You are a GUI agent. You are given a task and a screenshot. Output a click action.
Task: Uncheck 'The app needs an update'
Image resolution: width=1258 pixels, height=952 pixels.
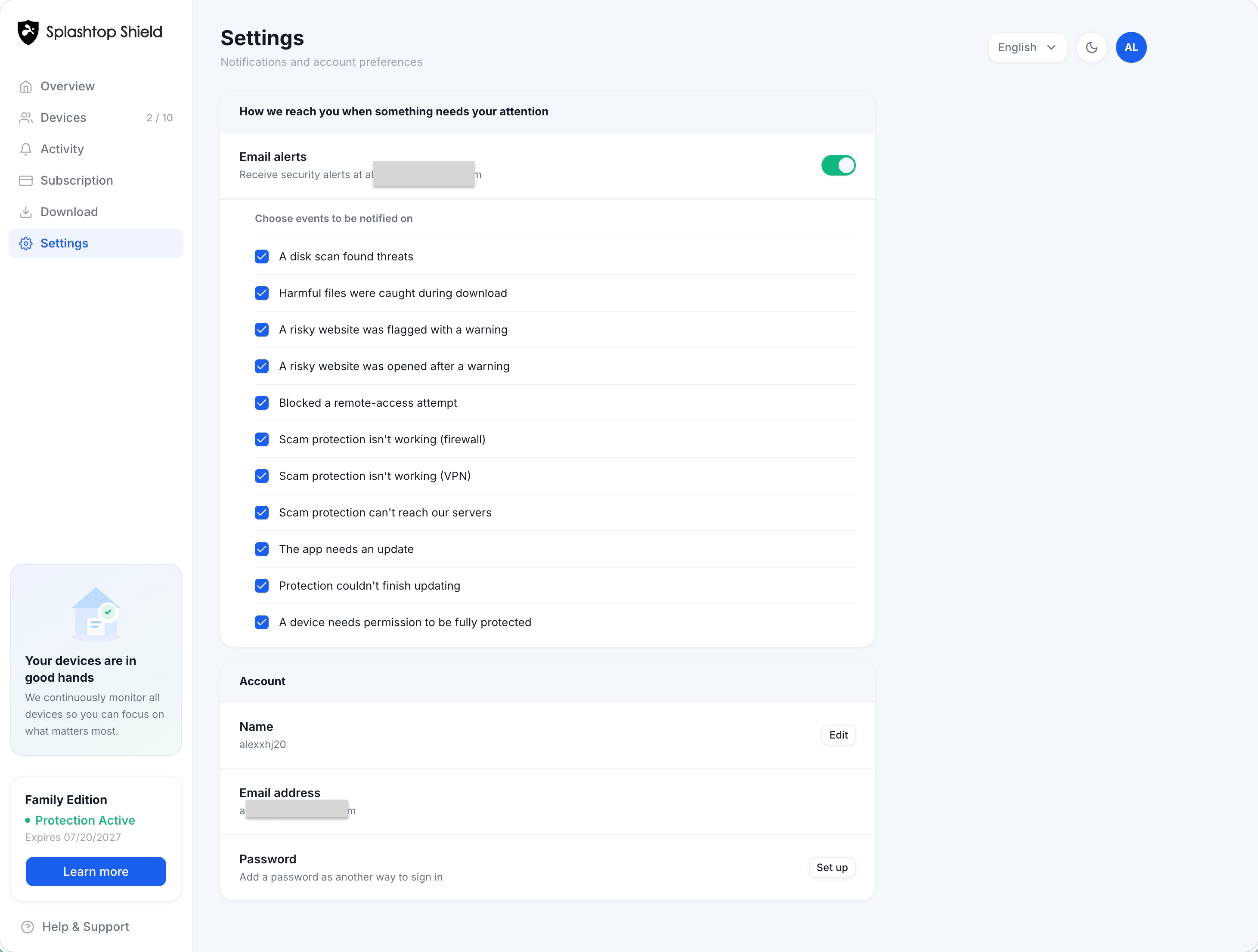pyautogui.click(x=262, y=549)
